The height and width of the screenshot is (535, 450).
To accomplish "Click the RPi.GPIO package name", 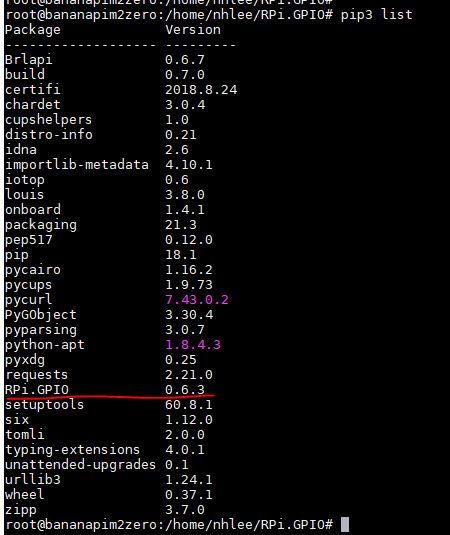I will pos(37,389).
